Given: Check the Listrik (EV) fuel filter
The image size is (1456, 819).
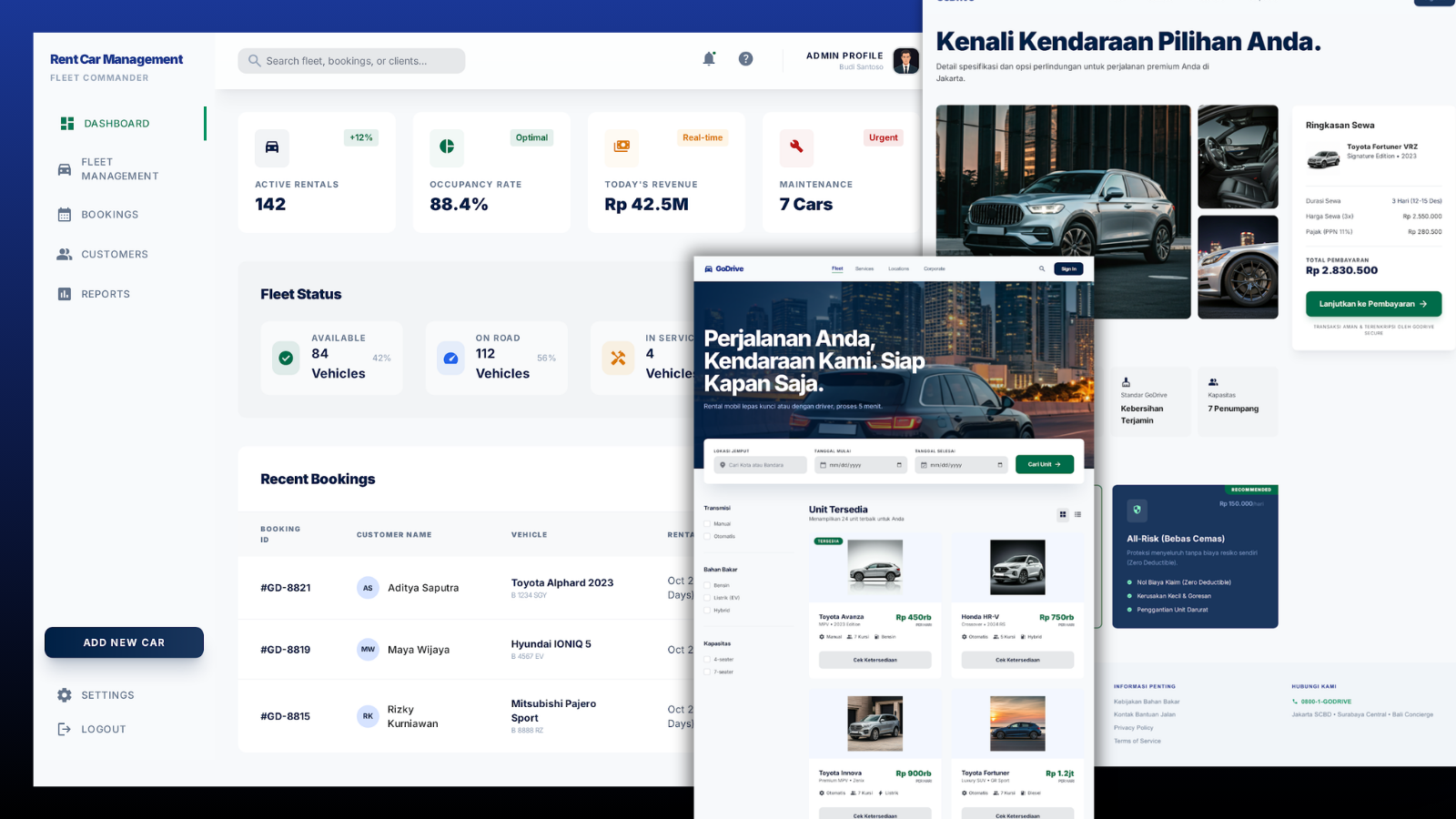Looking at the screenshot, I should click(707, 598).
